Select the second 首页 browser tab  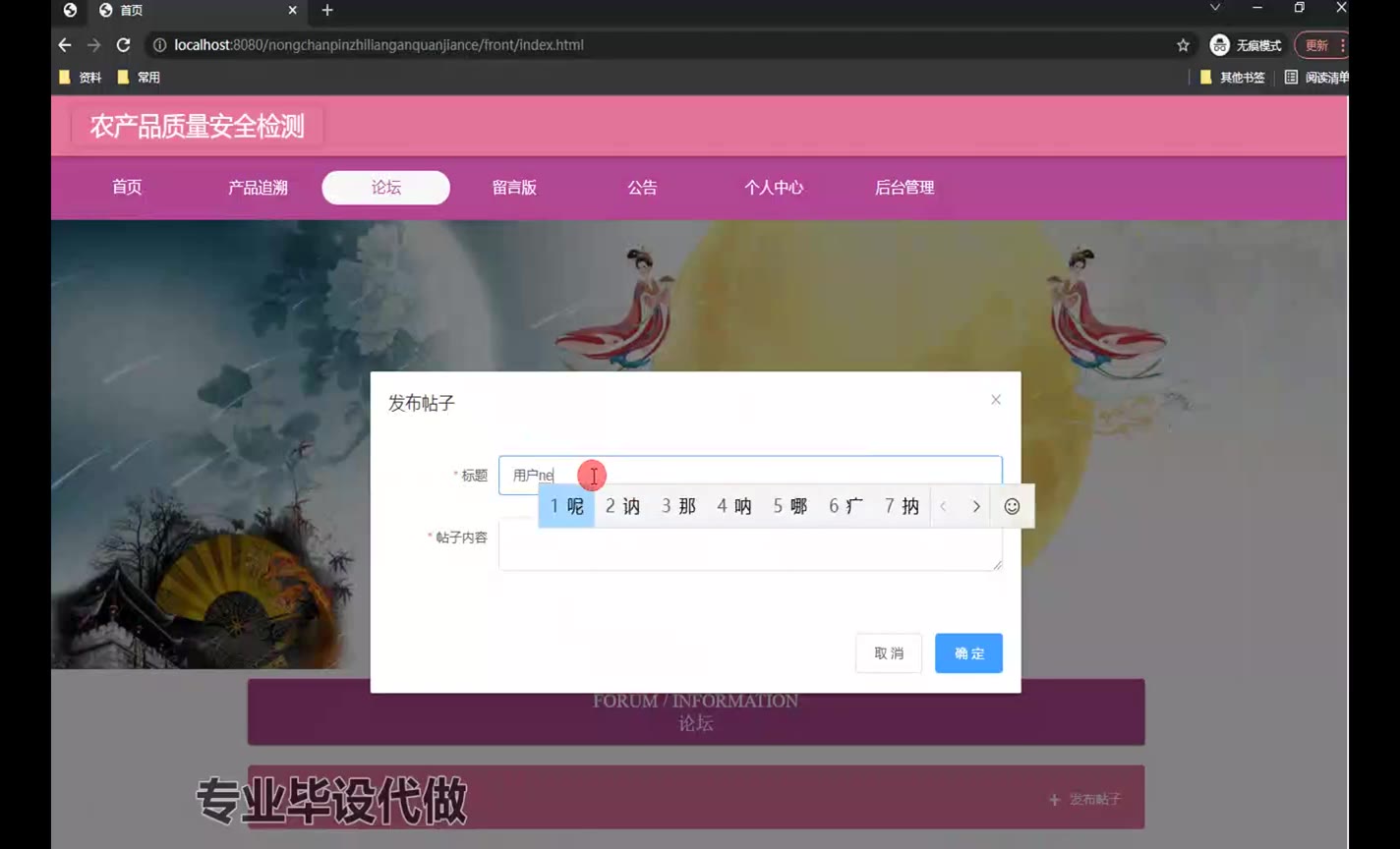pyautogui.click(x=197, y=10)
